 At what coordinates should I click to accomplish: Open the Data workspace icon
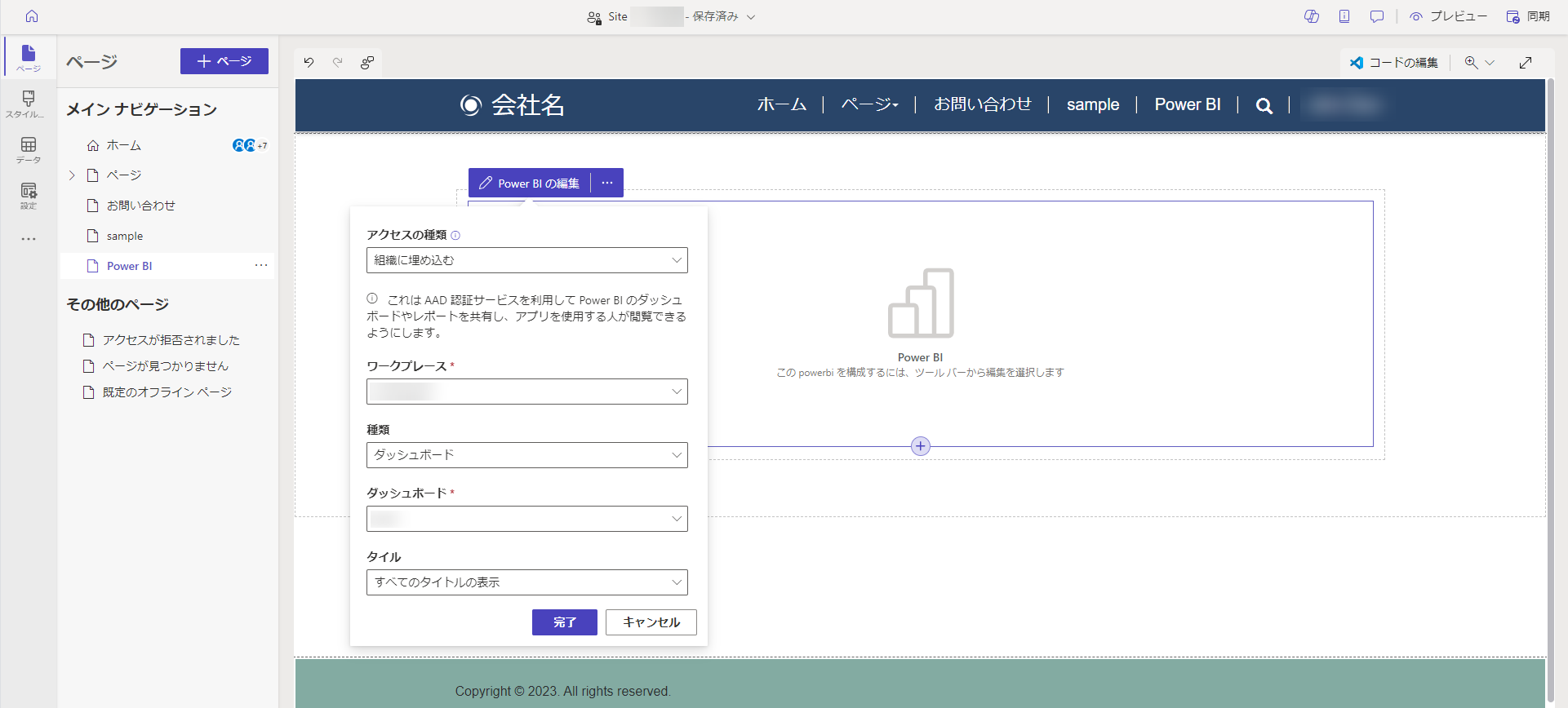pyautogui.click(x=29, y=149)
